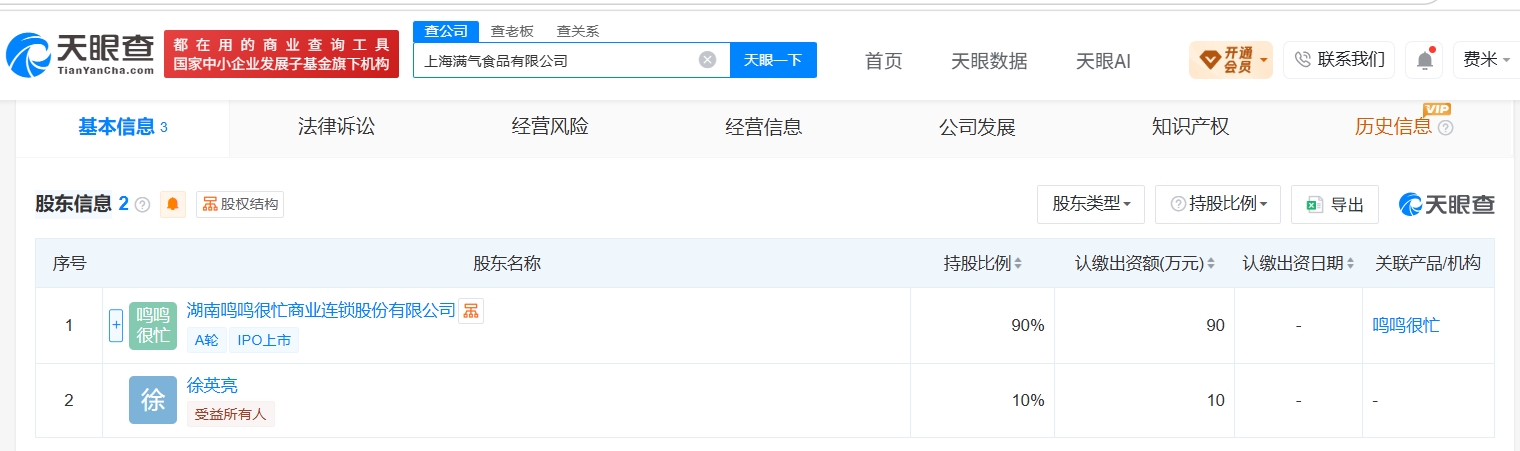Click the 序号 column header
1520x451 pixels.
69,264
